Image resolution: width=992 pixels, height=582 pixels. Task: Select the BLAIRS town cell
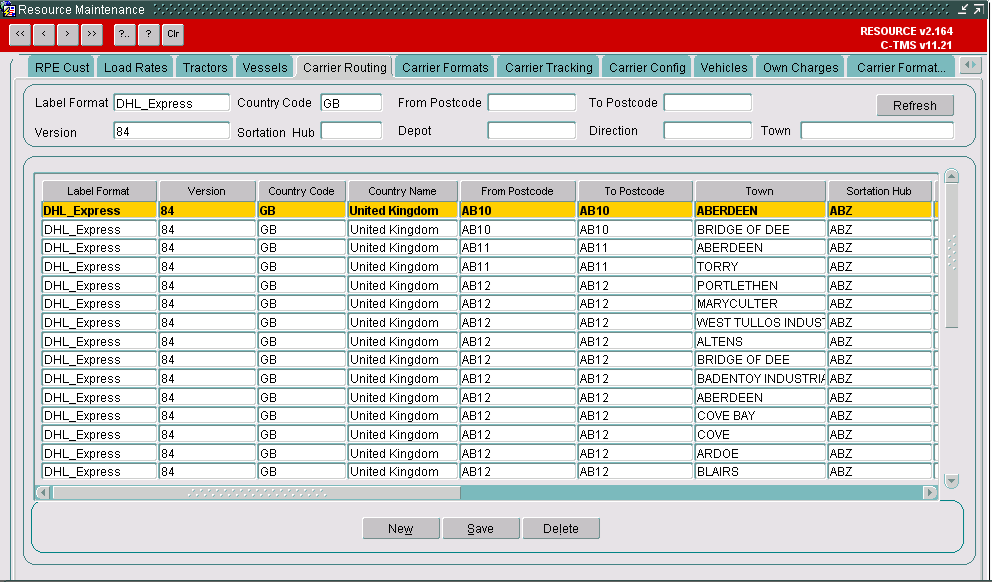click(760, 471)
